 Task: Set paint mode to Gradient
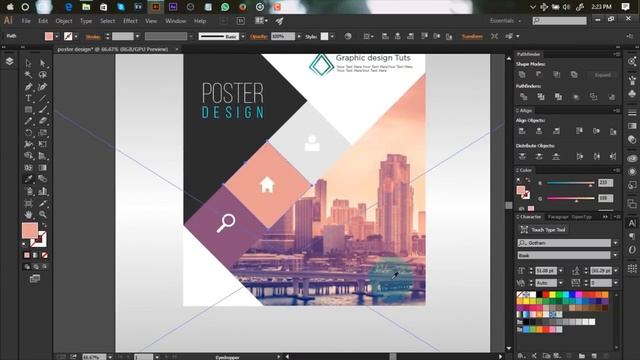click(36, 255)
